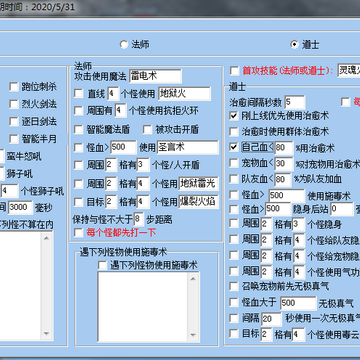Tick 周围 格有 3 个怪隐身 checkbox
This screenshot has width=360, height=360.
tap(234, 224)
